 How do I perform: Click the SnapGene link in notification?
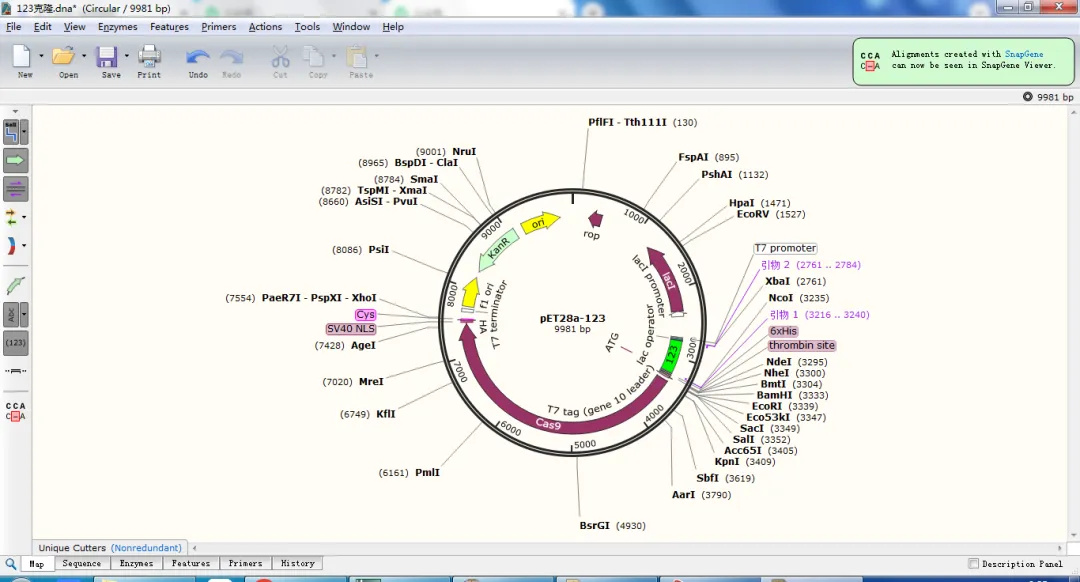pyautogui.click(x=1023, y=54)
